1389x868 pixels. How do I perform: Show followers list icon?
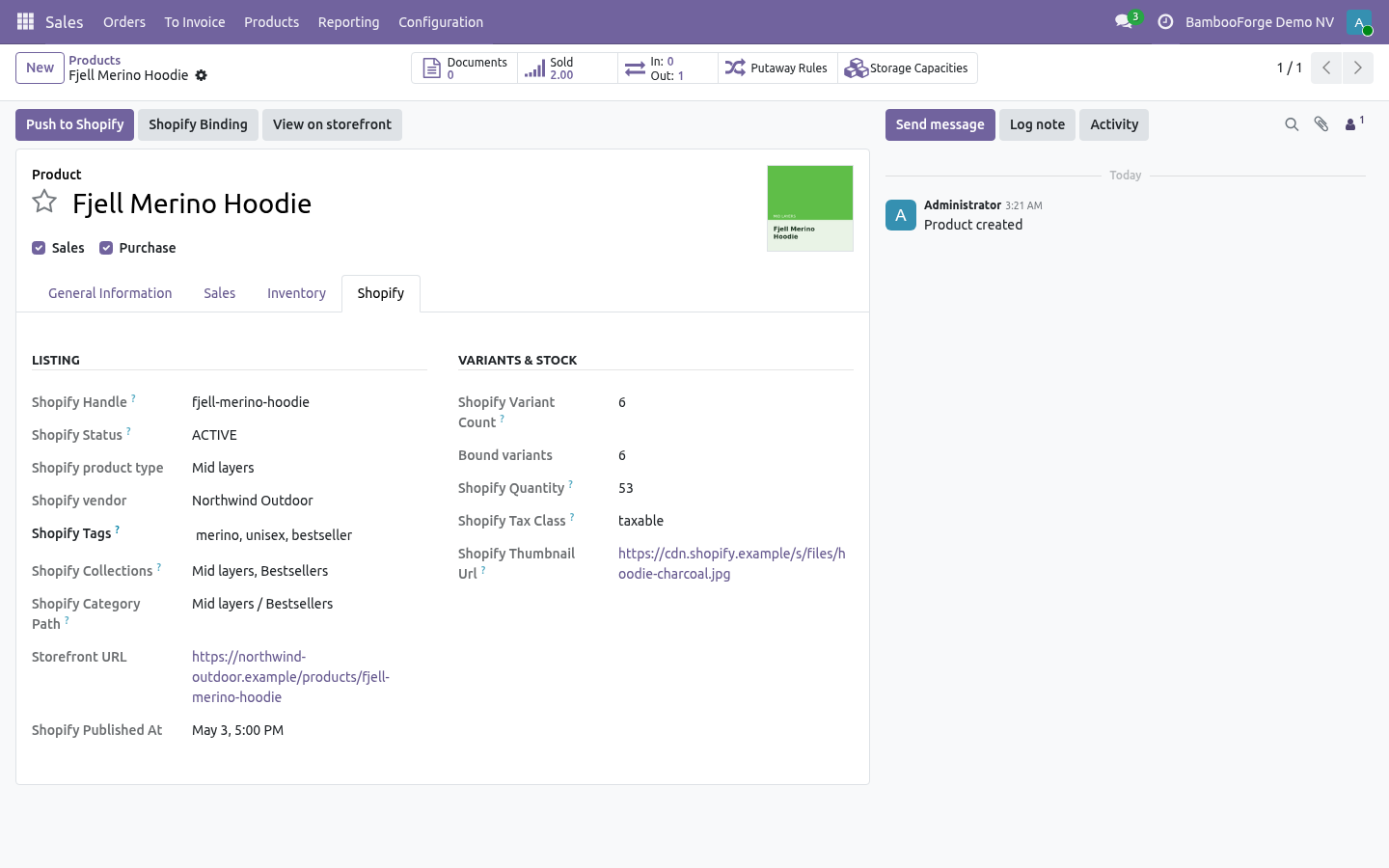coord(1354,123)
